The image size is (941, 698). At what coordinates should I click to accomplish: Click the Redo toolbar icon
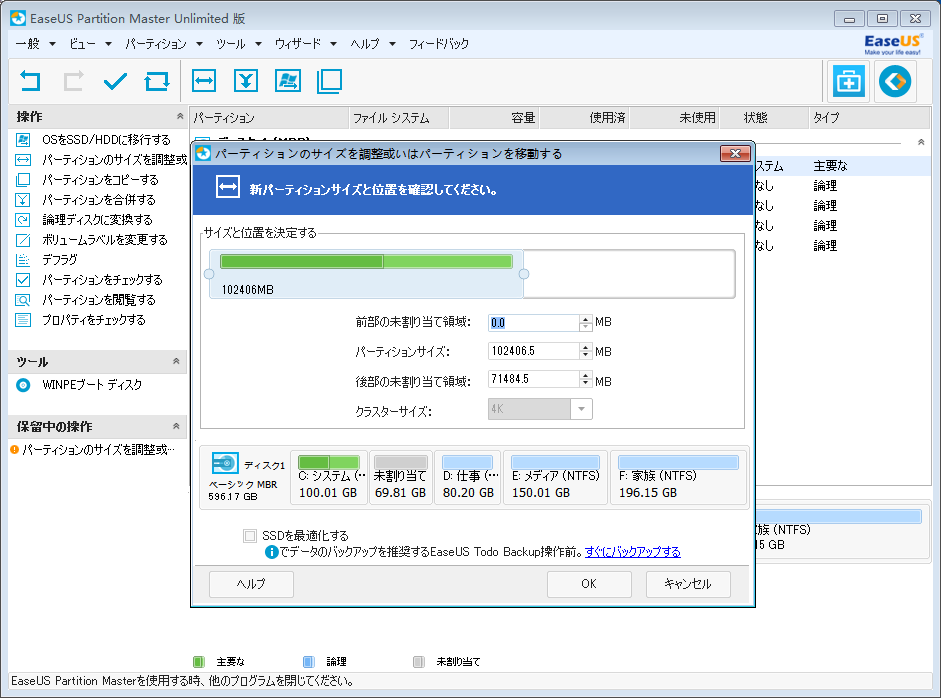[73, 81]
